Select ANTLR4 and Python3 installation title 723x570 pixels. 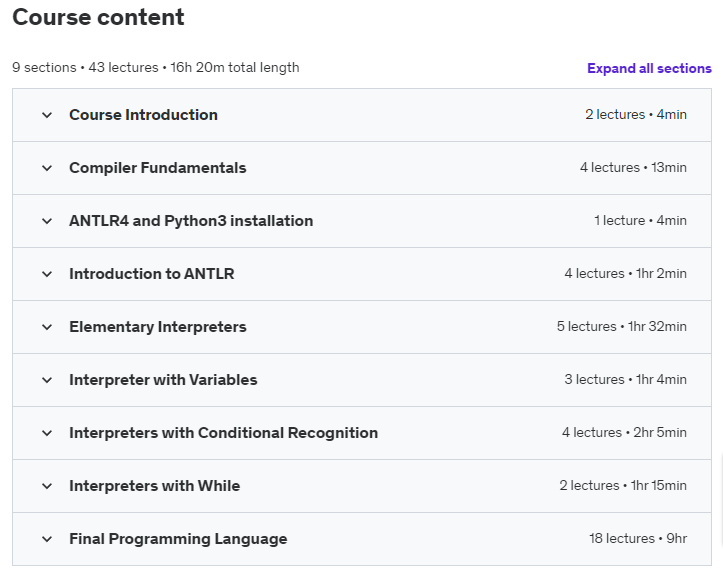191,221
